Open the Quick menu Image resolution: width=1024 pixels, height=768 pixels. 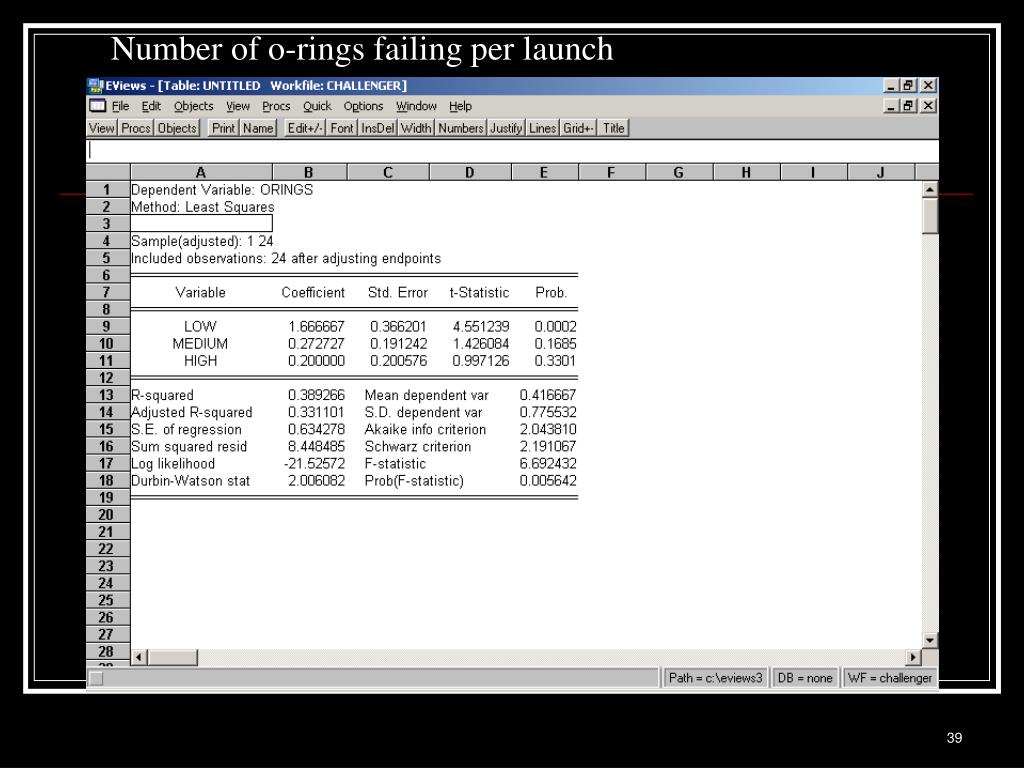(317, 106)
